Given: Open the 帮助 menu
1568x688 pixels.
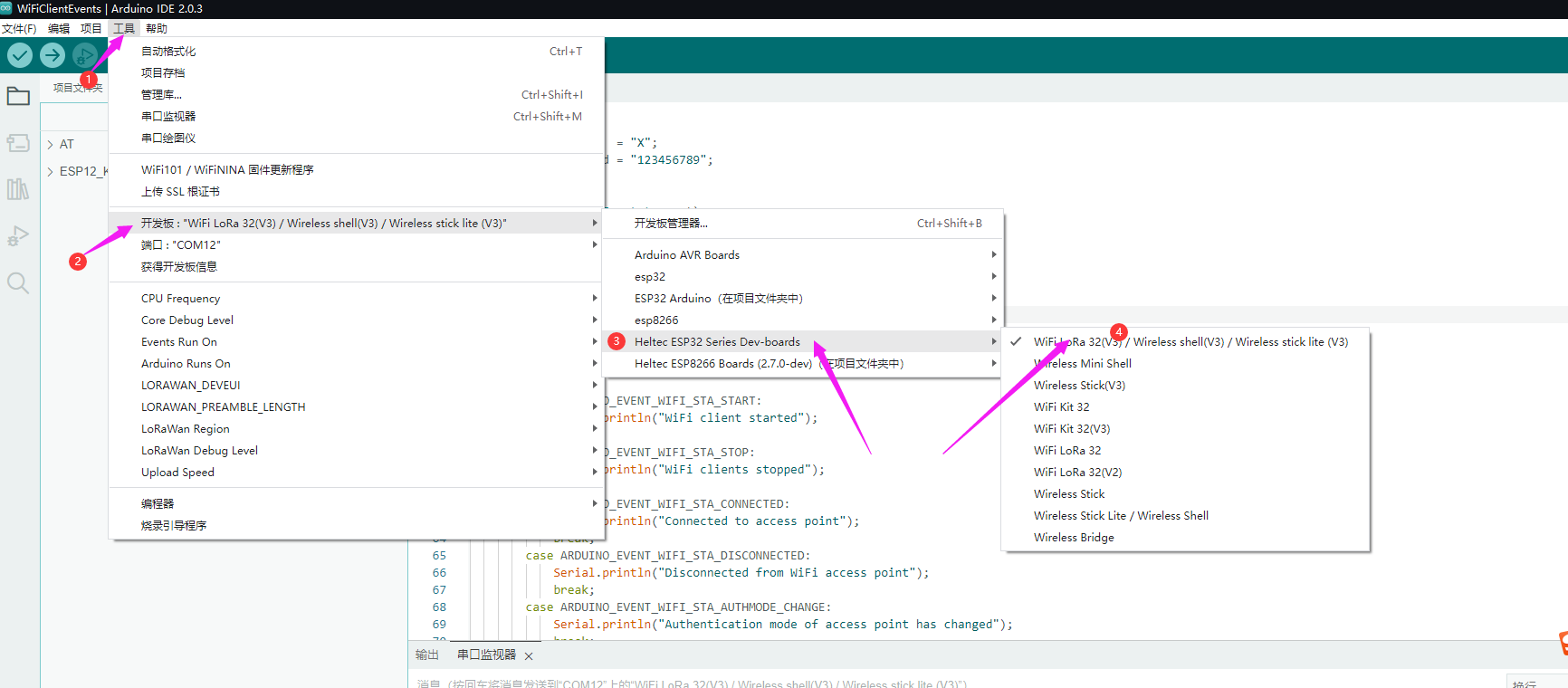Looking at the screenshot, I should pos(157,29).
